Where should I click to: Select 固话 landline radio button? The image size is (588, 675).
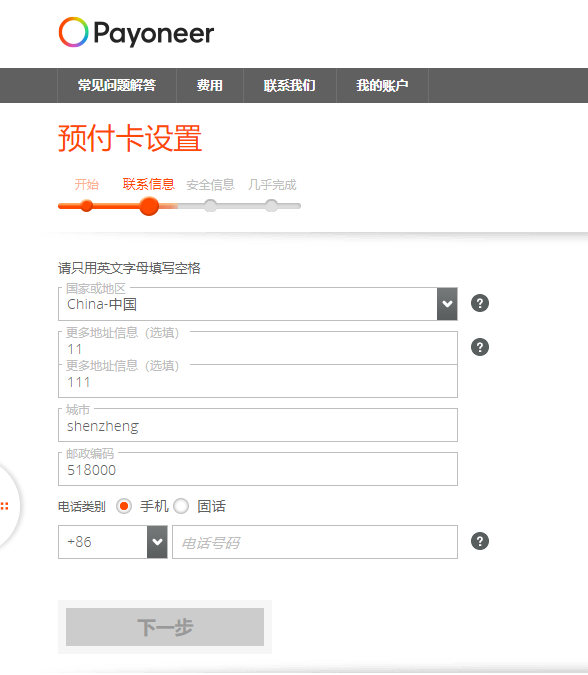pos(181,506)
